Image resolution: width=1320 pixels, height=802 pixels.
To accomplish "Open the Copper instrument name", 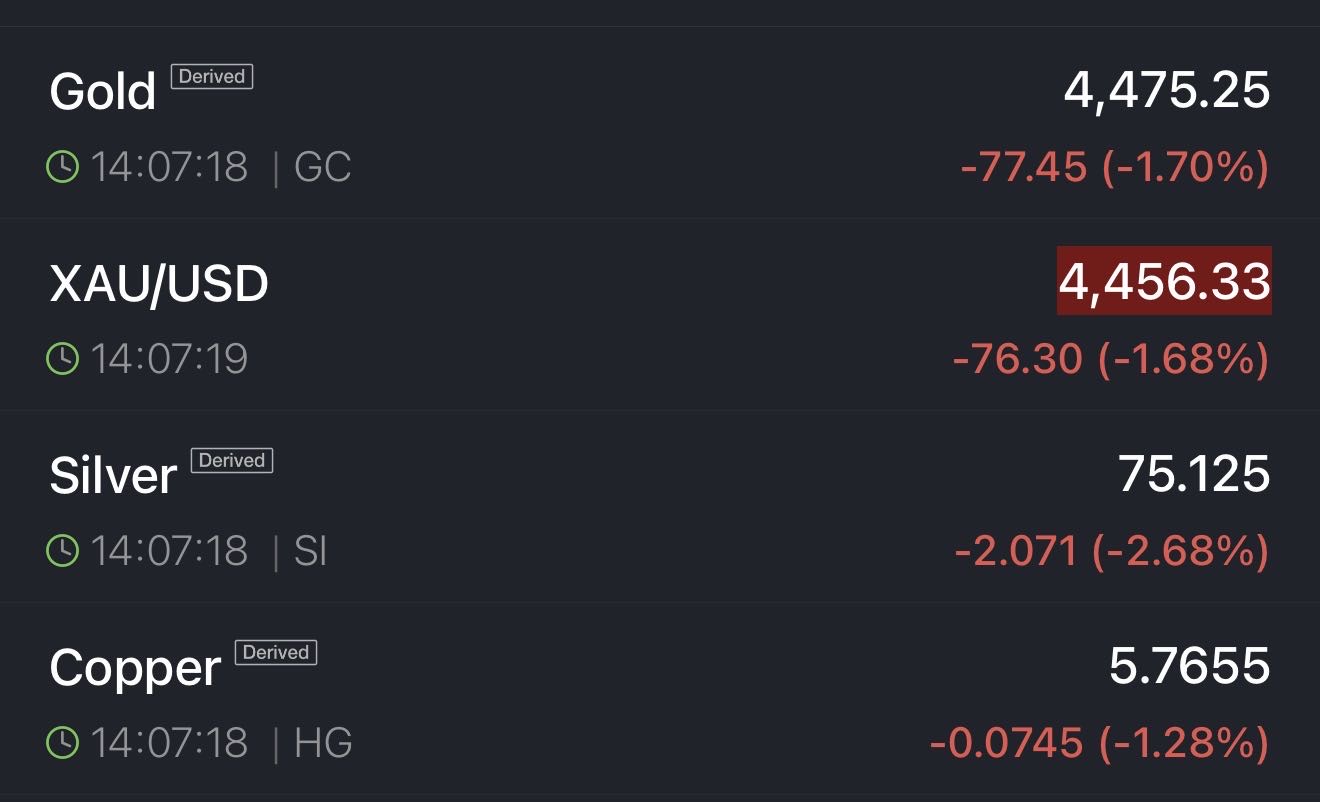I will pyautogui.click(x=135, y=668).
